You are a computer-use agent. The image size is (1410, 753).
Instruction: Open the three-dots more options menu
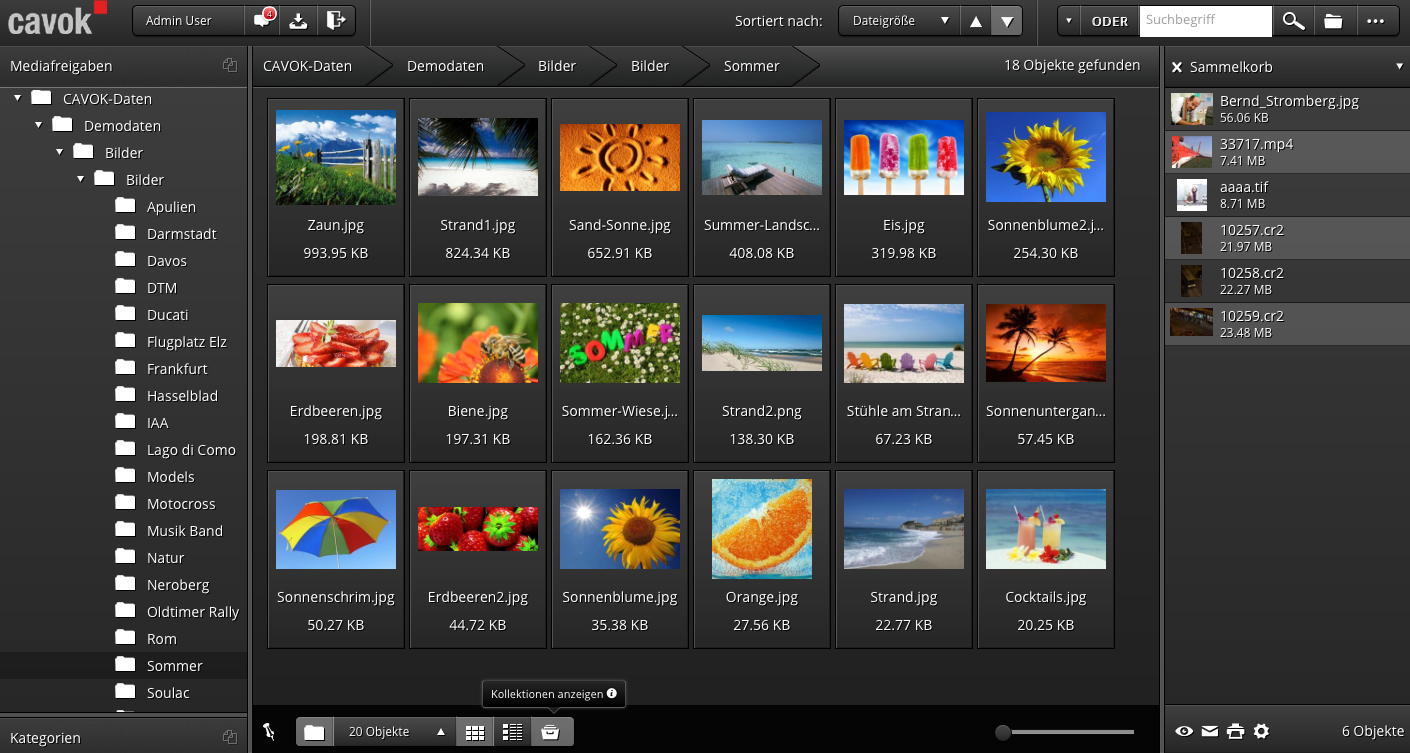(1375, 21)
